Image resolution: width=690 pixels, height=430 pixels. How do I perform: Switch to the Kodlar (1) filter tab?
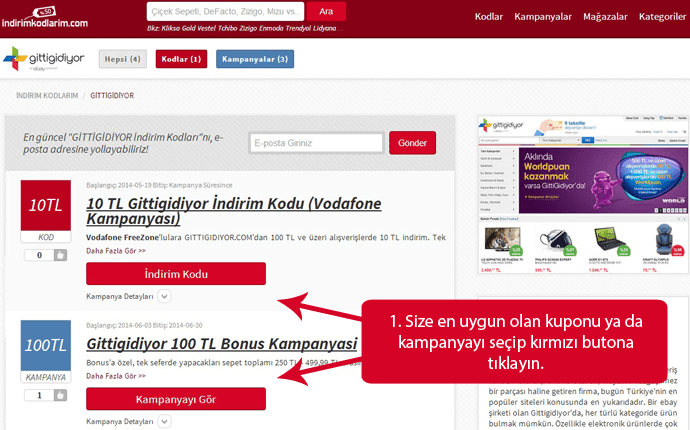coord(181,60)
